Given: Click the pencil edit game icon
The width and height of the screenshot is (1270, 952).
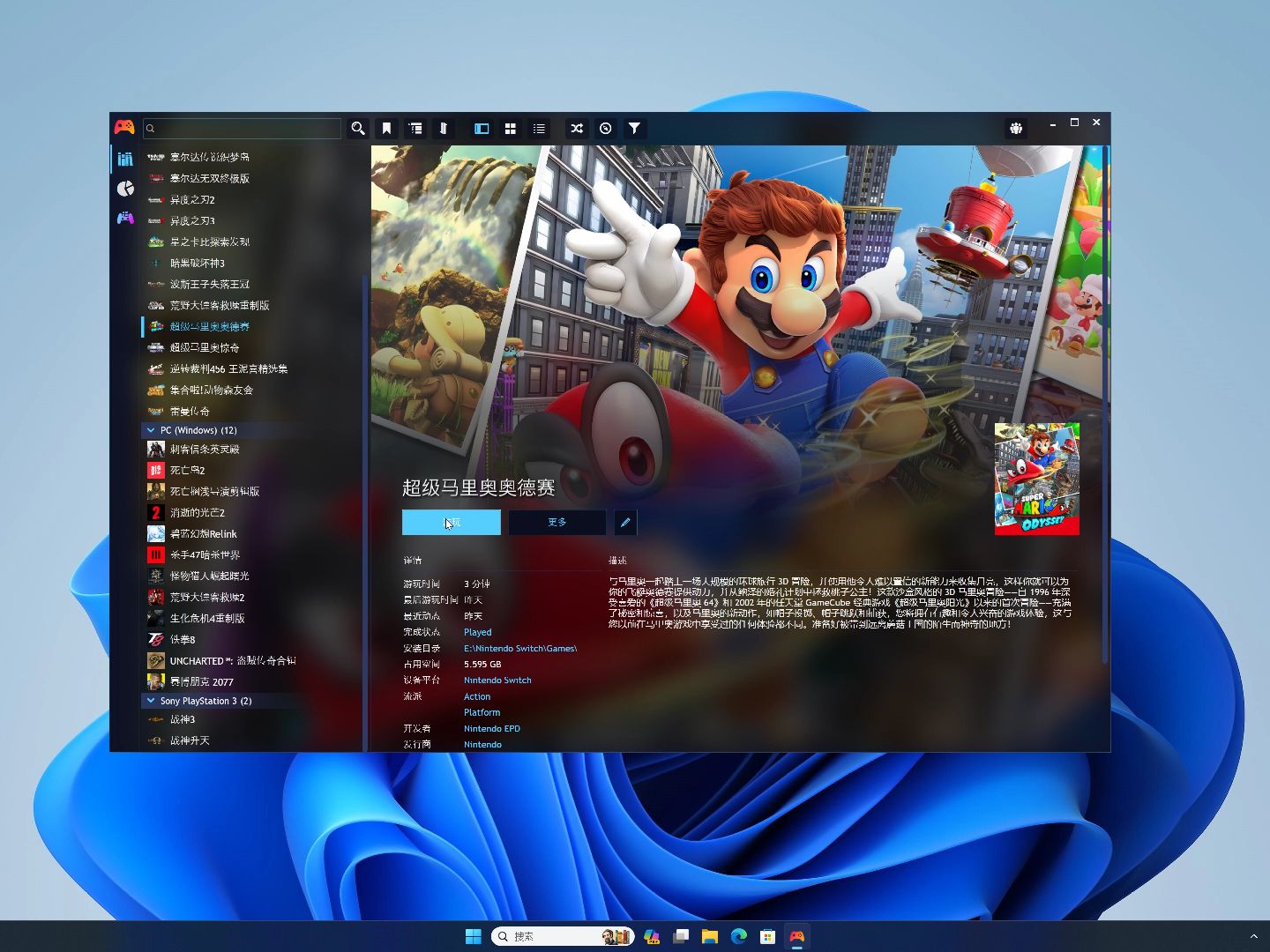Looking at the screenshot, I should (x=625, y=523).
